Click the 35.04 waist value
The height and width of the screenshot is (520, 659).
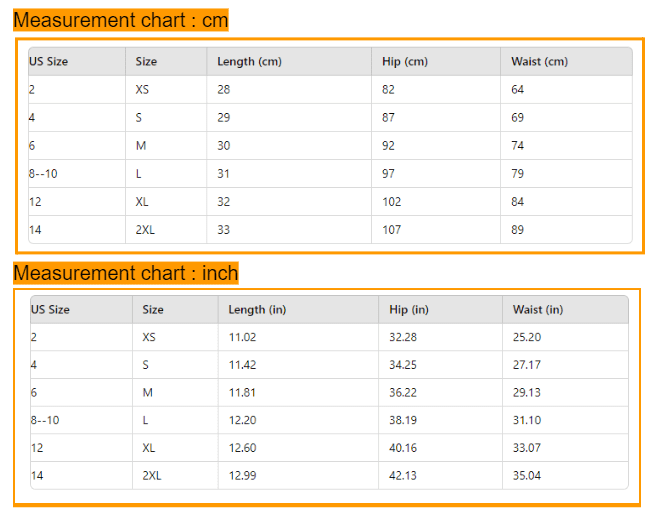click(x=527, y=476)
